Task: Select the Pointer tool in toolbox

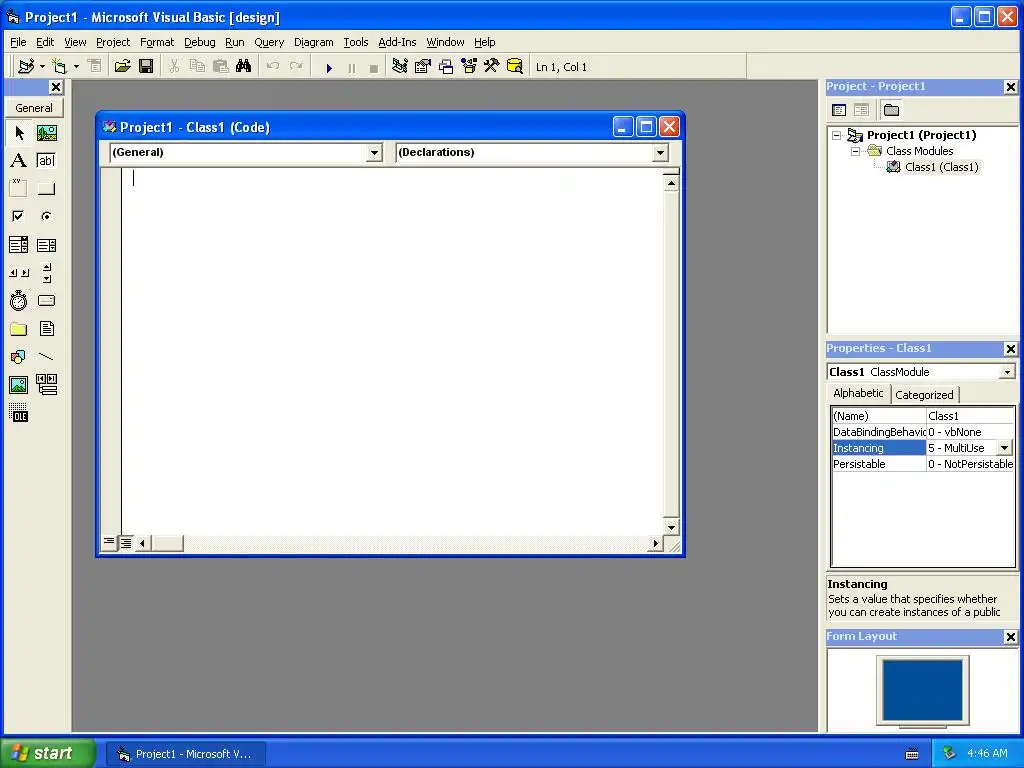Action: [x=19, y=133]
